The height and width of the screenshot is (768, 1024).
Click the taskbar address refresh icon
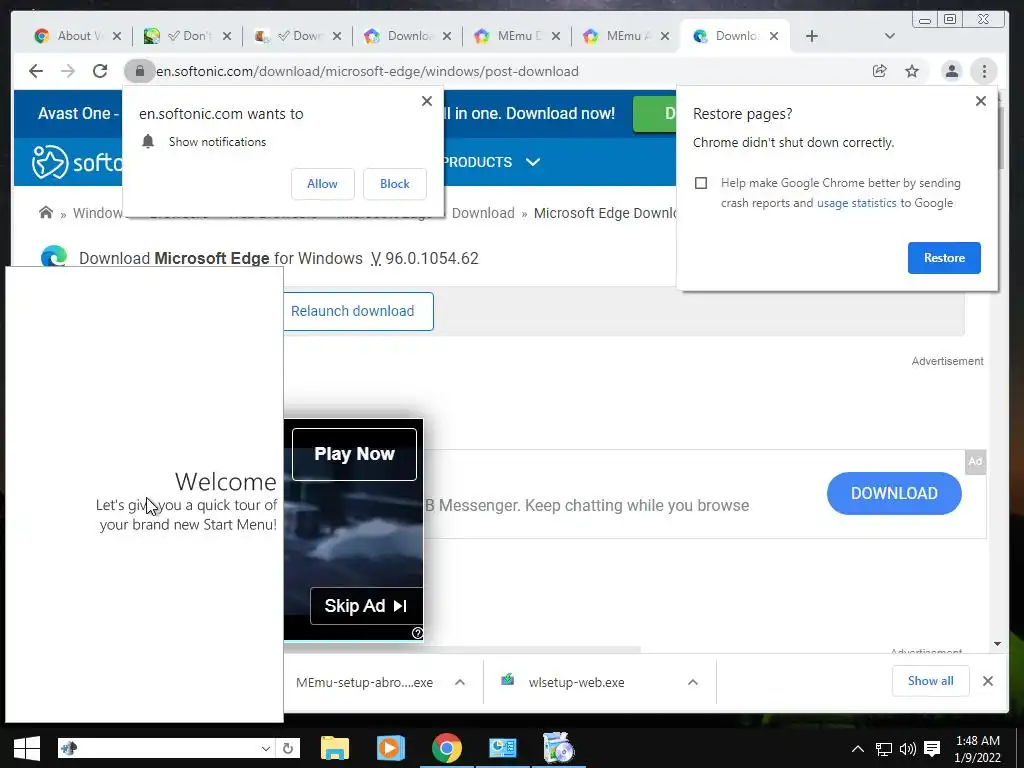(288, 748)
